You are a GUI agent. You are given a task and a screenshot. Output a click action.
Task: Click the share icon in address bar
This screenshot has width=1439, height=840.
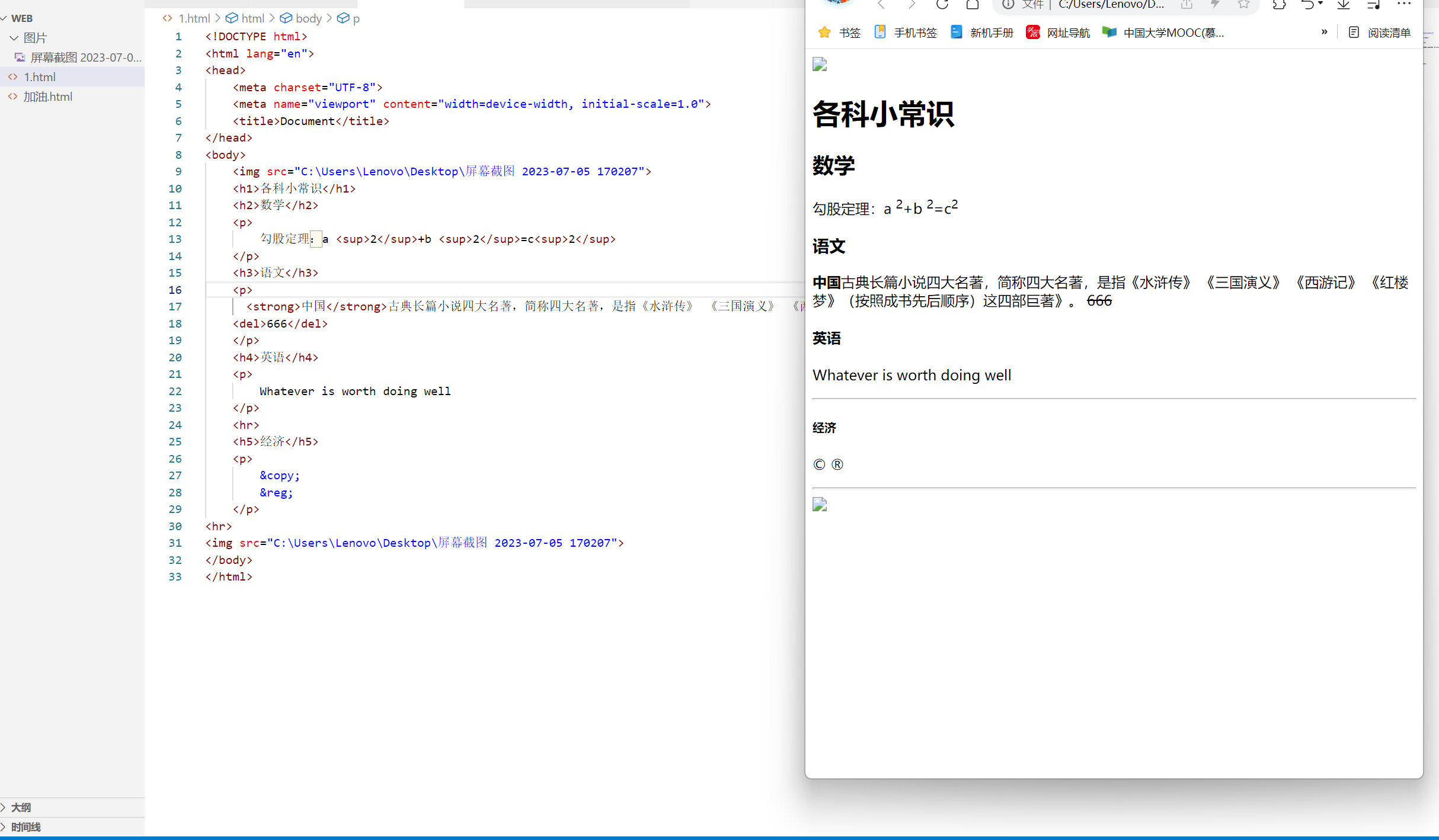pos(1187,5)
